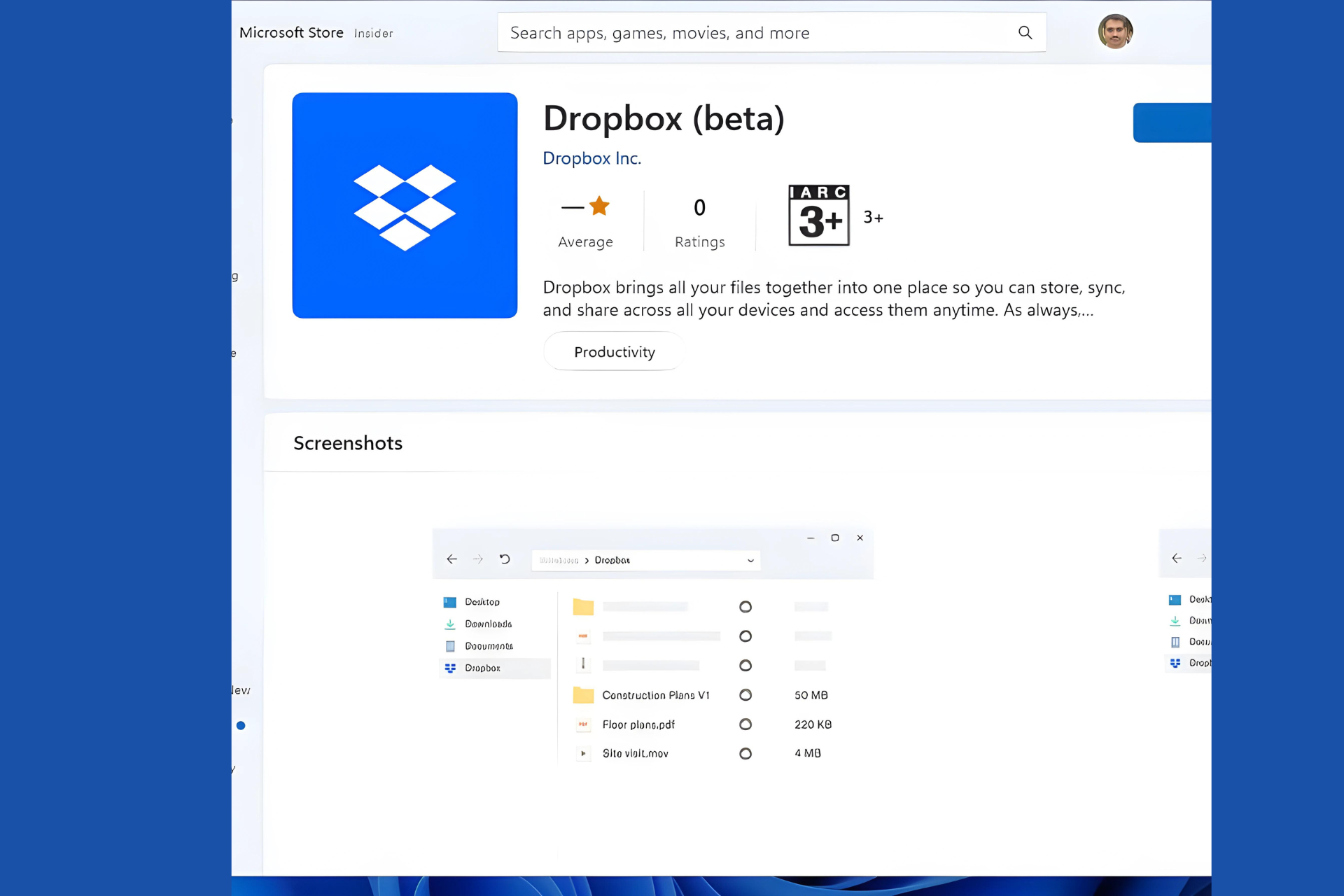Viewport: 1344px width, 896px height.
Task: Click the 0 Ratings count
Action: 700,207
